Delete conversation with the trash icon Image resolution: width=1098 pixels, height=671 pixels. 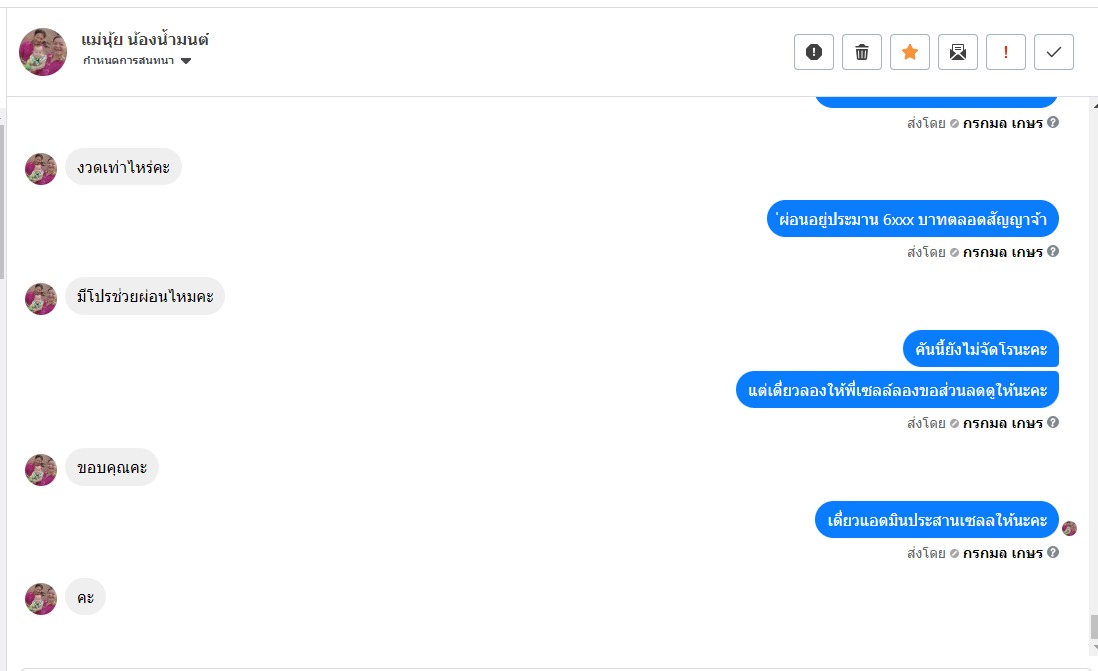(861, 52)
